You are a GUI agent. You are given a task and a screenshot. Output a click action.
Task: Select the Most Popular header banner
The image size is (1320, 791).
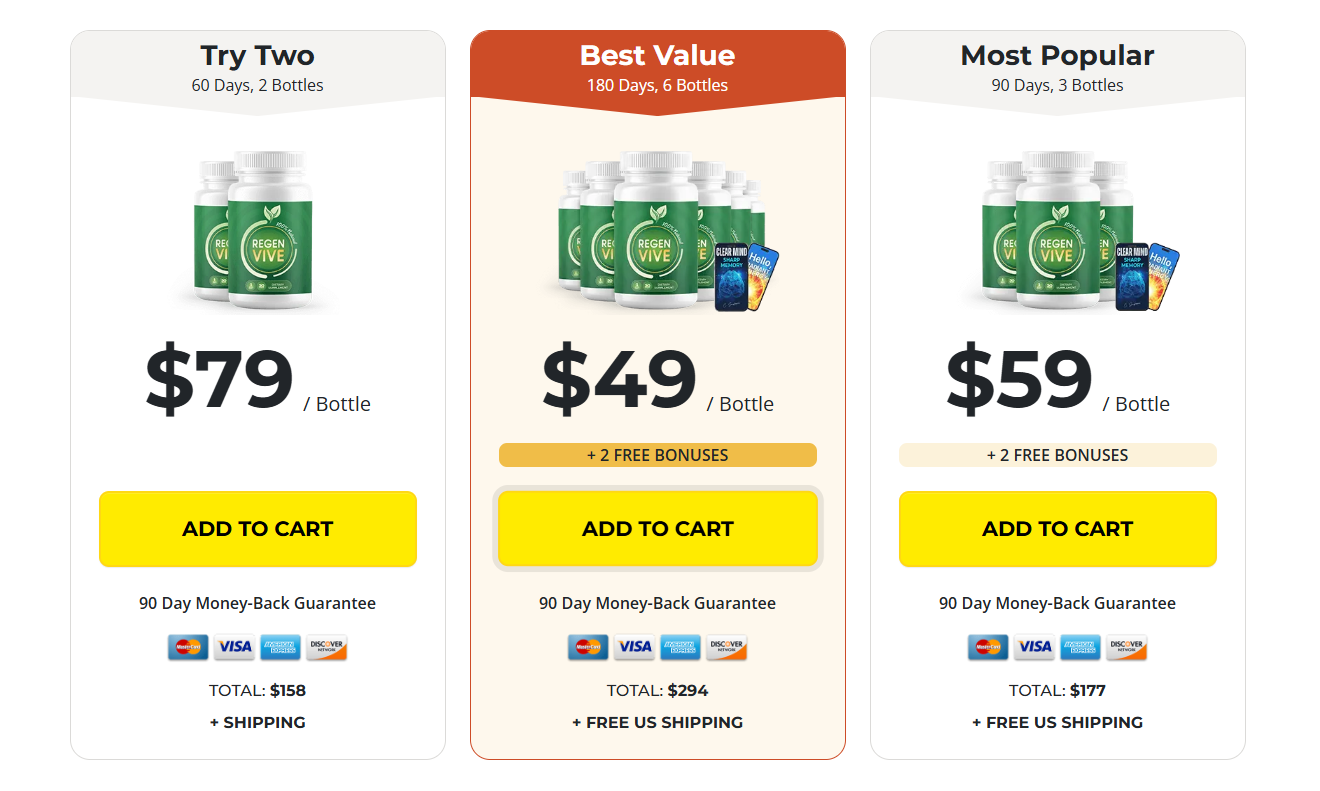click(x=1058, y=67)
